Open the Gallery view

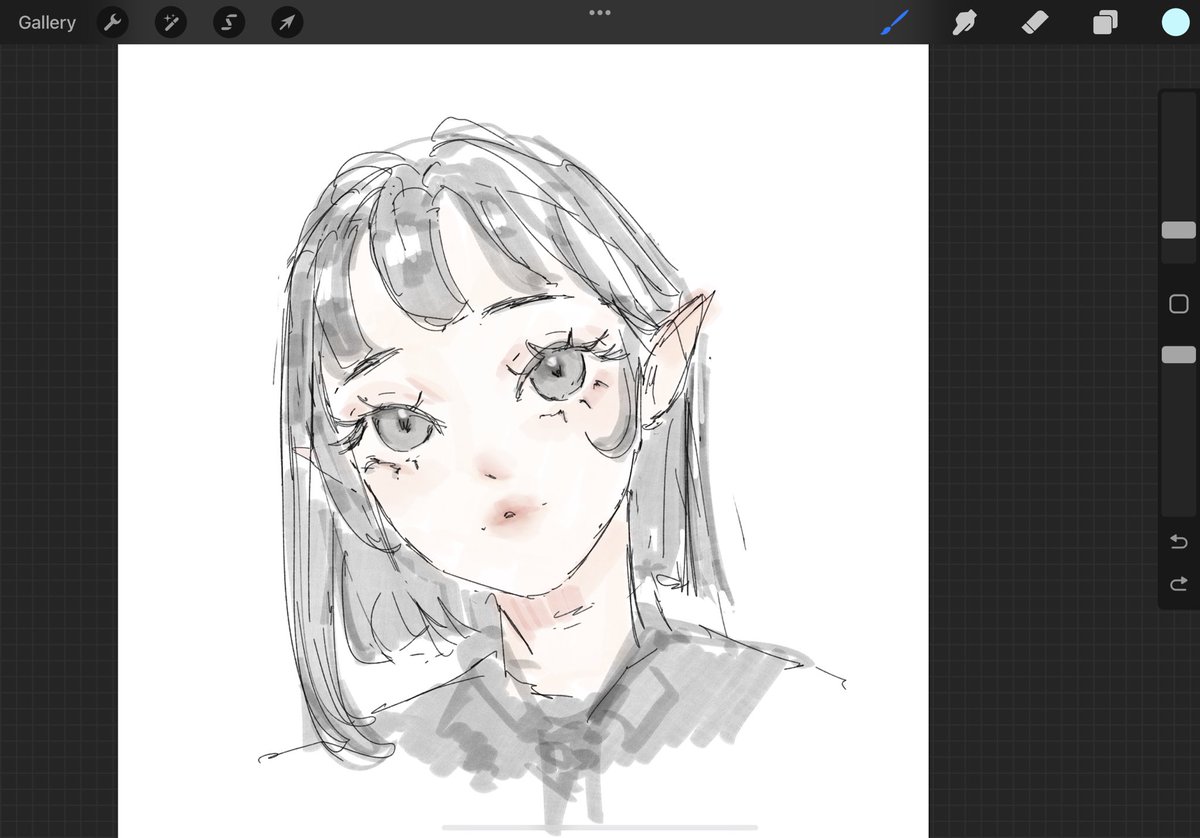47,22
